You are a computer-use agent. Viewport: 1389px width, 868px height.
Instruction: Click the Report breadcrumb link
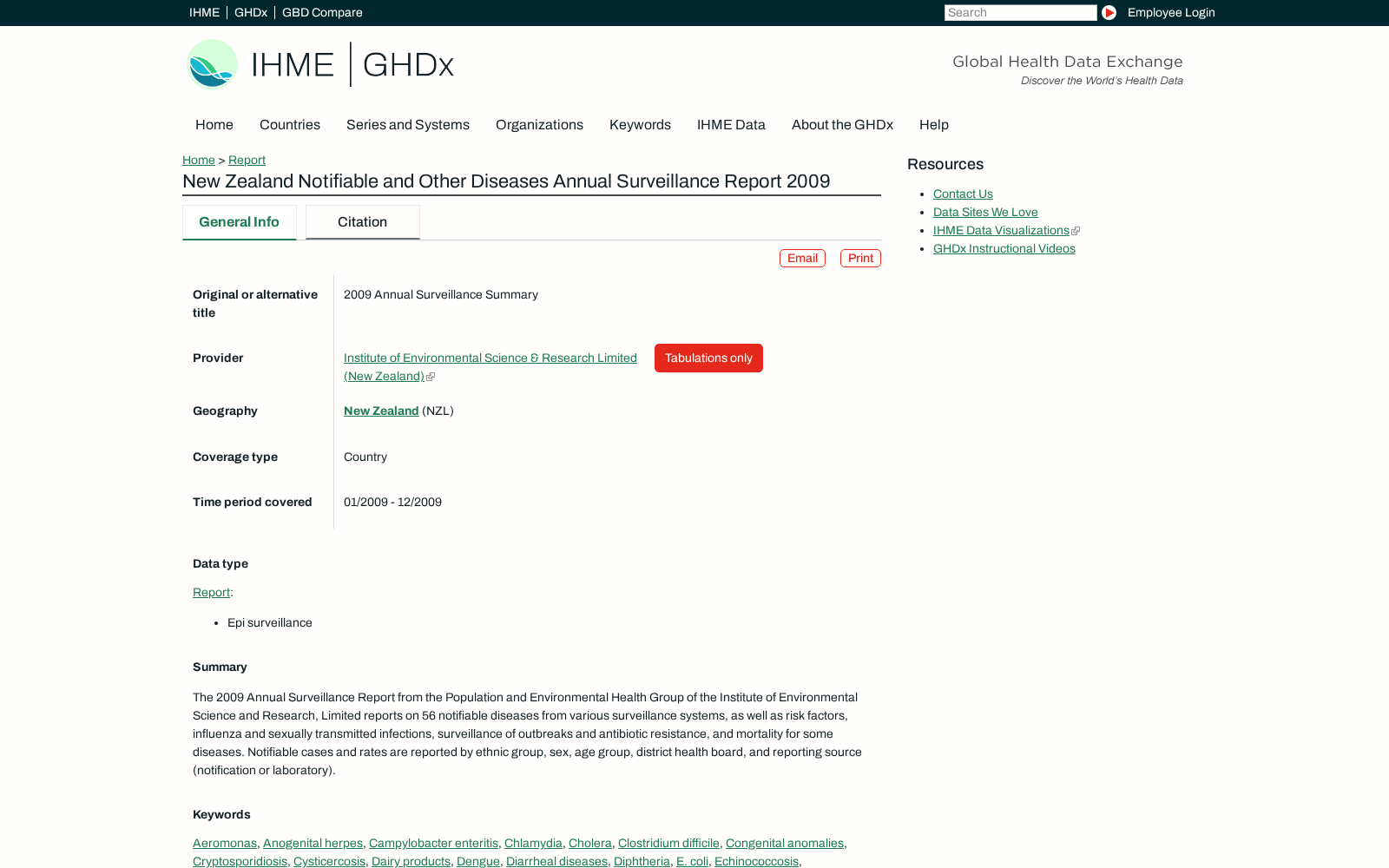[x=247, y=160]
